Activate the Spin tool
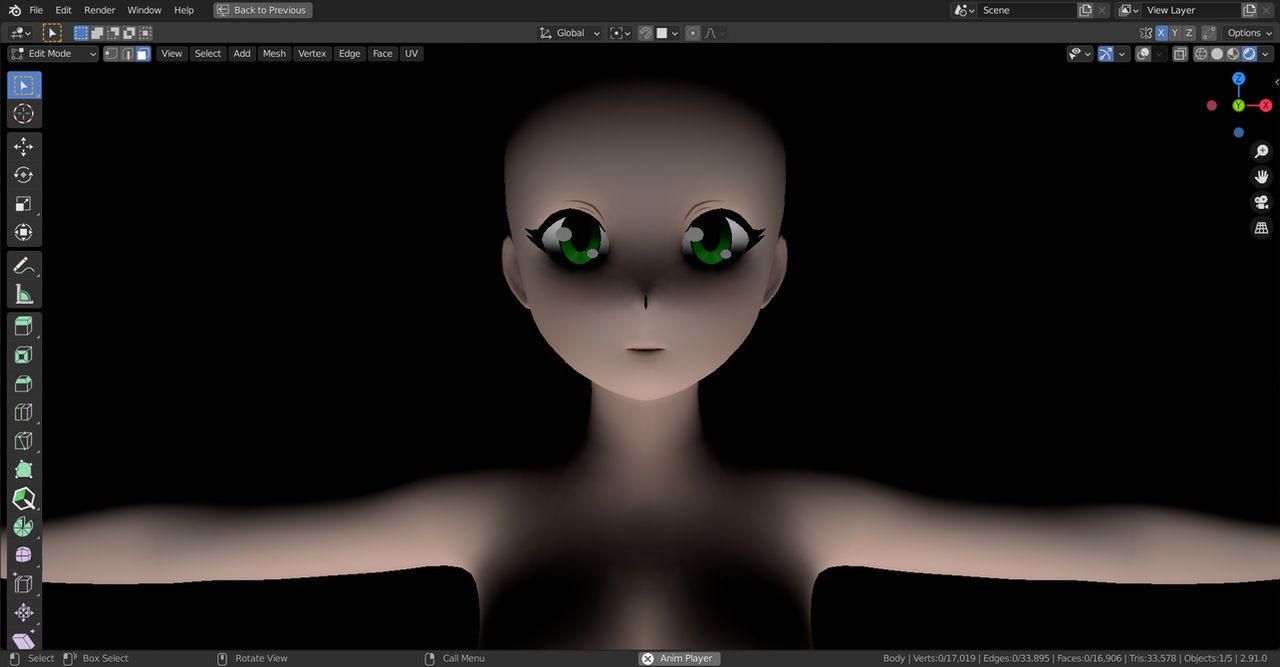This screenshot has width=1280, height=667. 24,527
